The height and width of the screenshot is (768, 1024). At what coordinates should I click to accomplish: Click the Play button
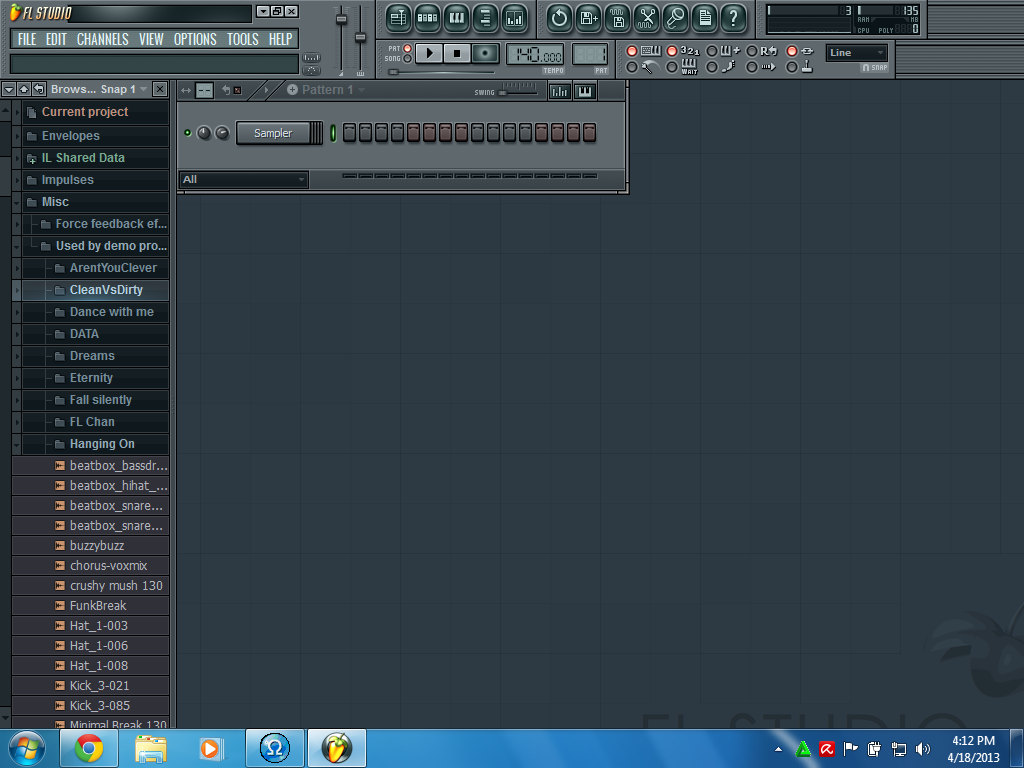(x=429, y=54)
